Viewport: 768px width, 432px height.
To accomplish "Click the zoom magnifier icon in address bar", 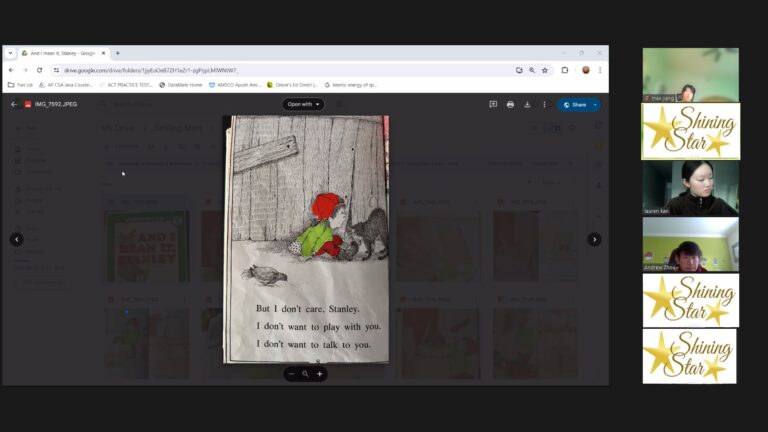I will (532, 70).
